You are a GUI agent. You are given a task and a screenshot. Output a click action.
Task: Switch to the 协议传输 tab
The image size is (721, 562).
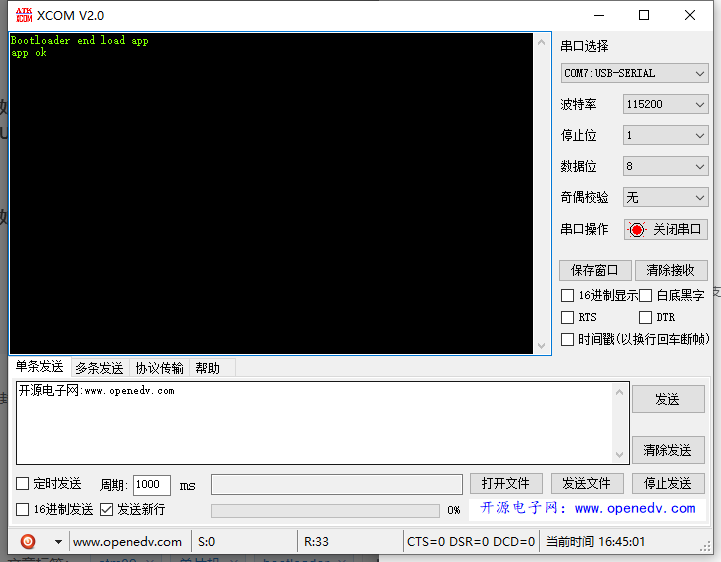pyautogui.click(x=160, y=368)
